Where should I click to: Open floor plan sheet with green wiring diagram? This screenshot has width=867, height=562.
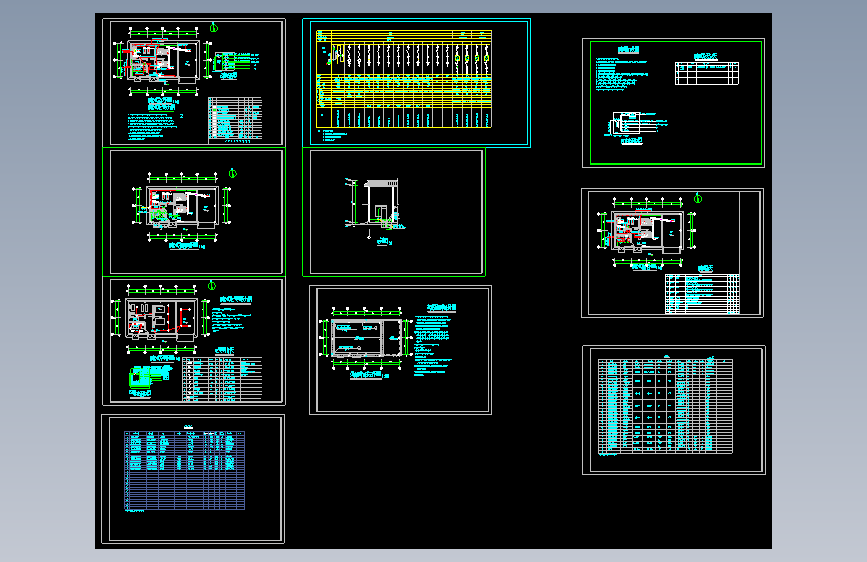pos(194,83)
